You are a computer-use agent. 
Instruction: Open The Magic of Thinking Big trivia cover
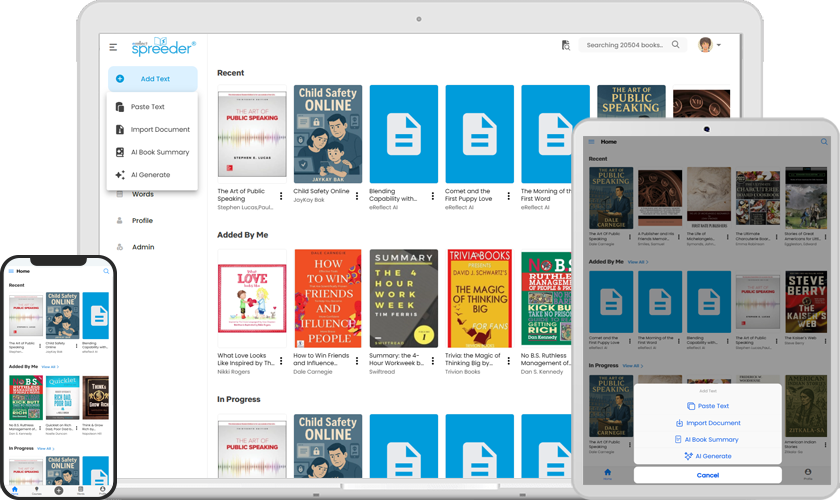tap(479, 298)
